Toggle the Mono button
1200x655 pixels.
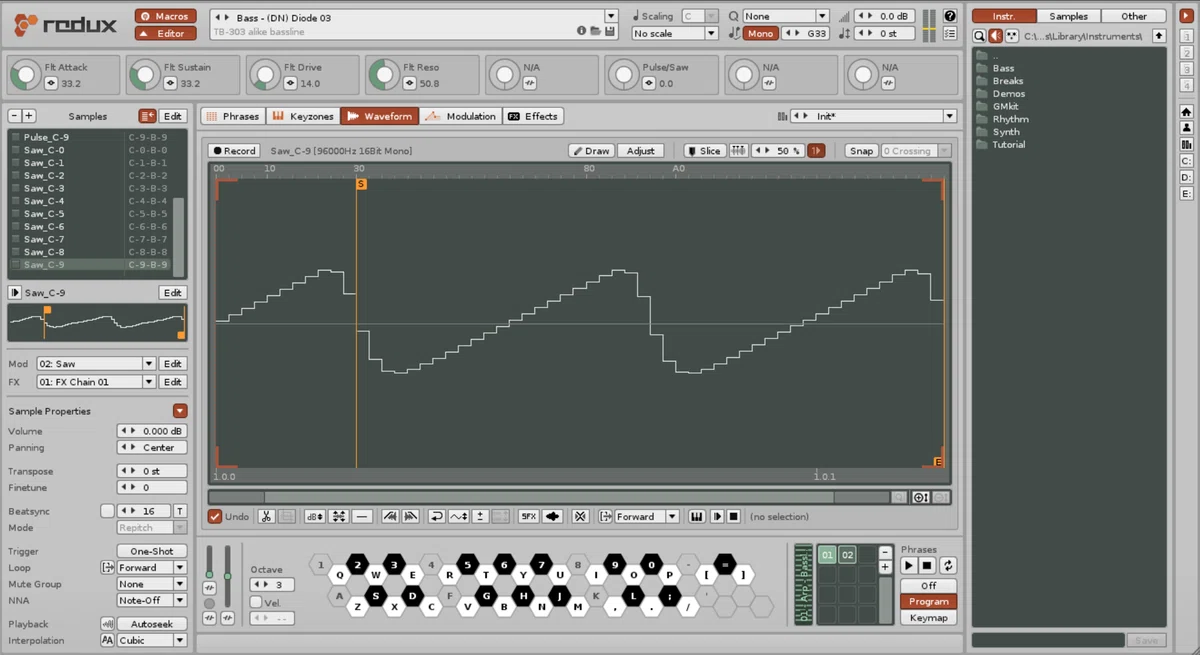tap(761, 34)
